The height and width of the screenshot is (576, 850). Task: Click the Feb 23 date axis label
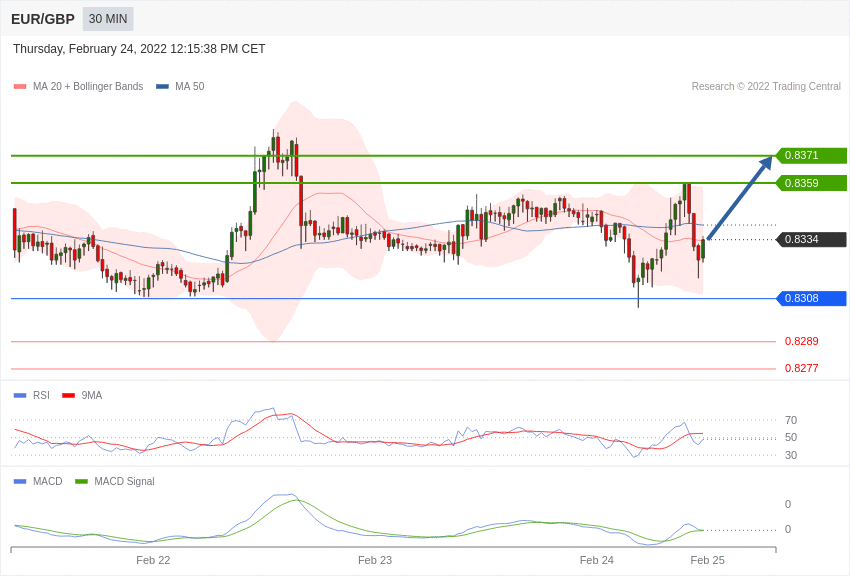[x=375, y=560]
